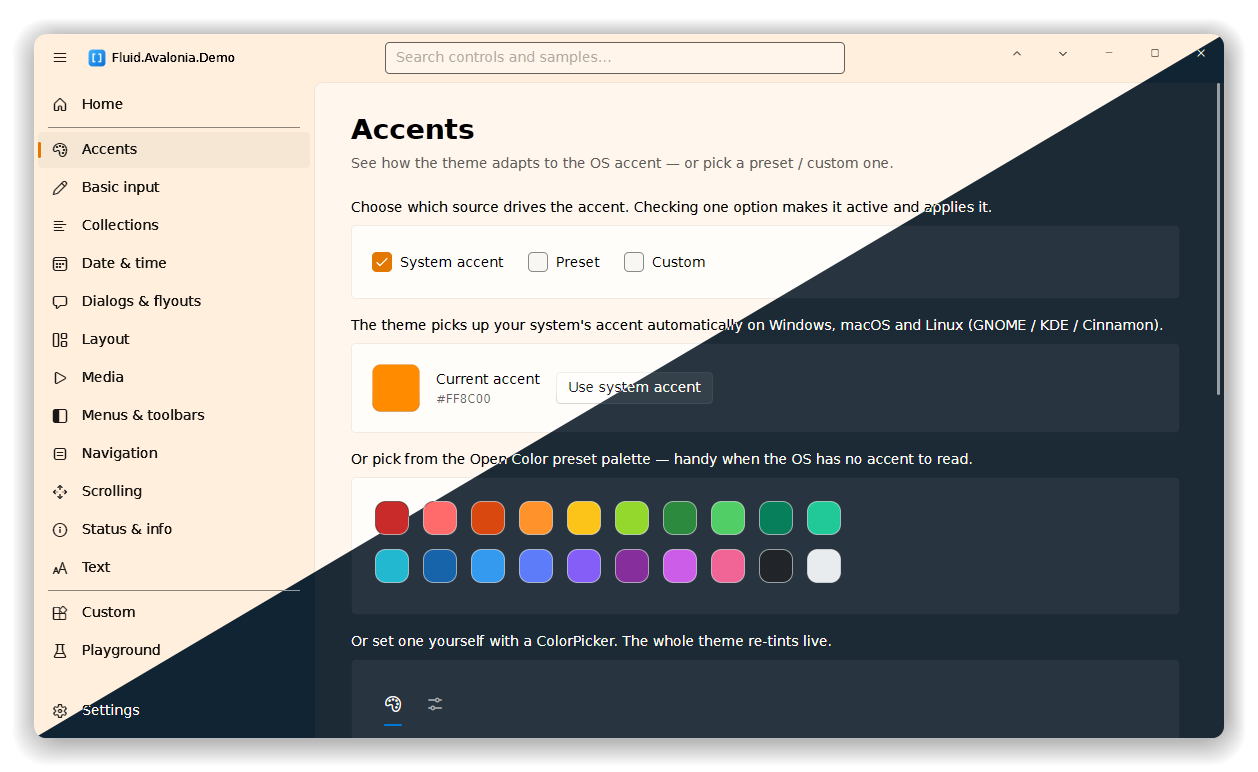Click the Menus & toolbars icon
The image size is (1258, 772).
coord(60,415)
